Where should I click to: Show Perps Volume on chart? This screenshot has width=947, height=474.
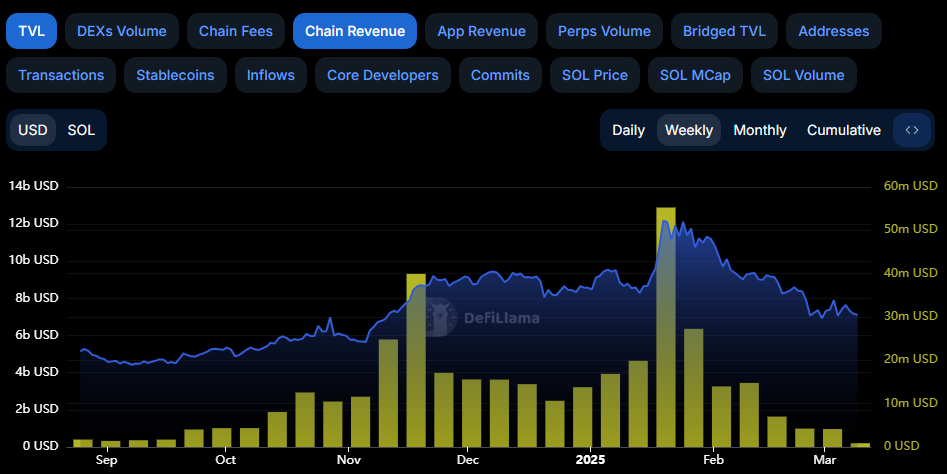click(x=604, y=31)
